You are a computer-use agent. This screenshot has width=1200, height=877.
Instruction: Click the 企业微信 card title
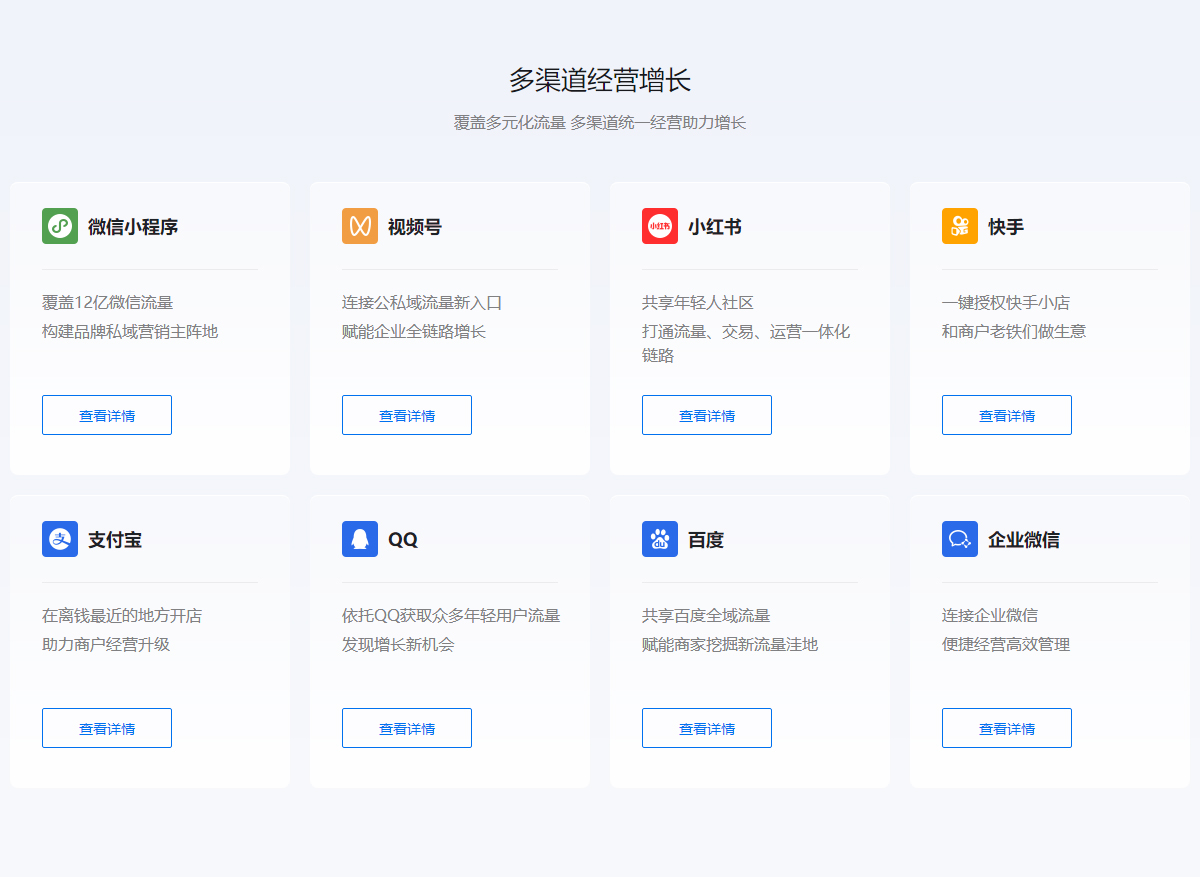(1024, 540)
